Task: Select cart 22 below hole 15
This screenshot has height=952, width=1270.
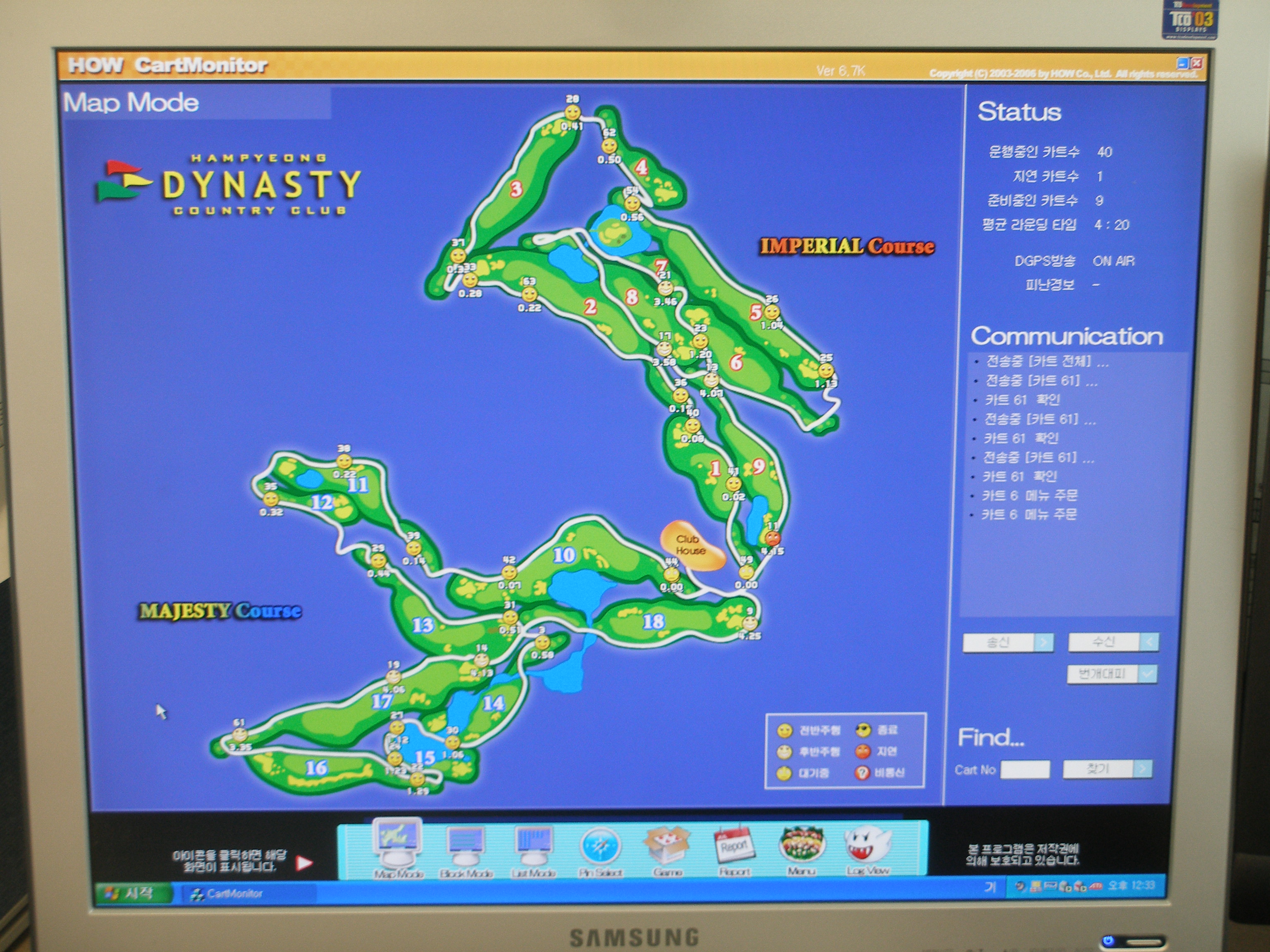Action: [x=418, y=779]
